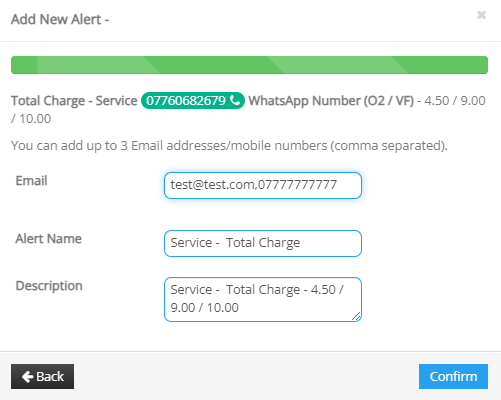Select the 07760682679 number badge
The height and width of the screenshot is (400, 501).
tap(193, 100)
